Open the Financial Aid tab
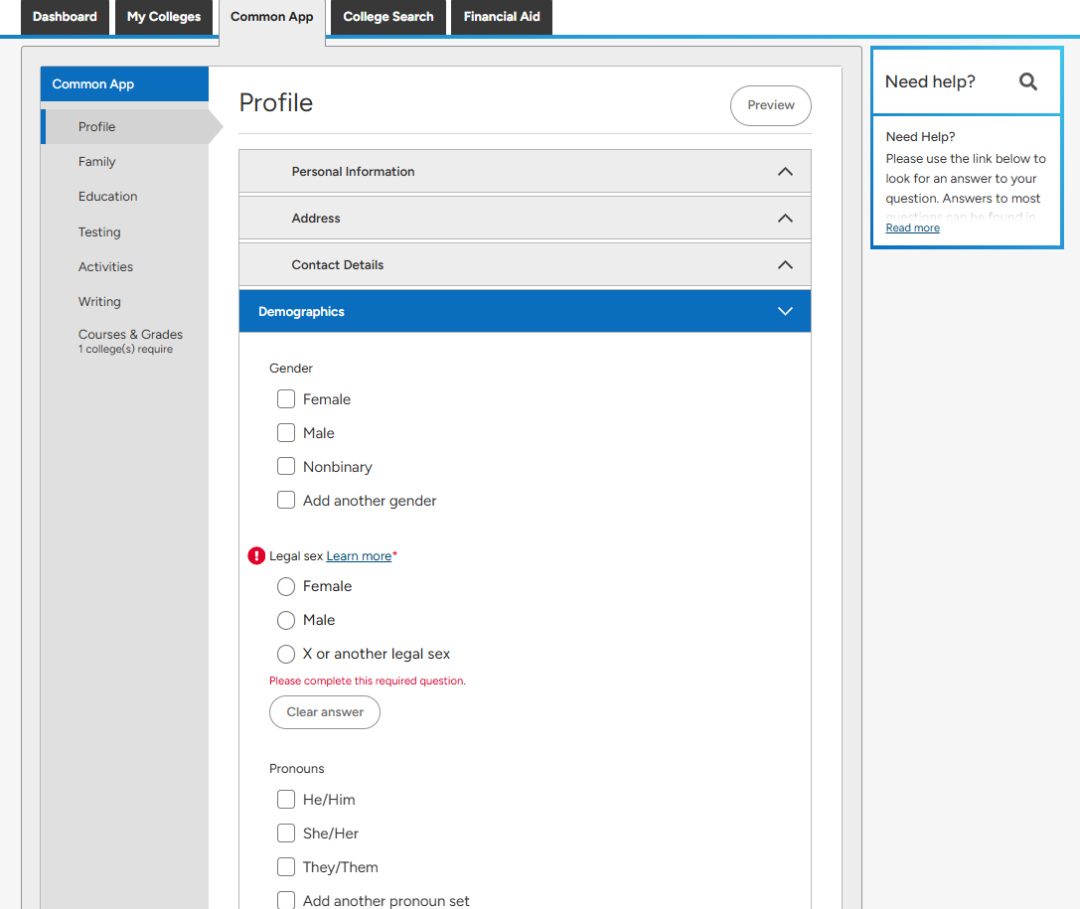This screenshot has width=1080, height=909. [501, 17]
